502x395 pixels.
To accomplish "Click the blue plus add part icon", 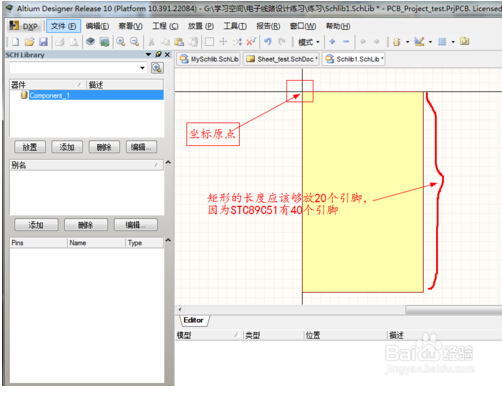I will pos(332,42).
